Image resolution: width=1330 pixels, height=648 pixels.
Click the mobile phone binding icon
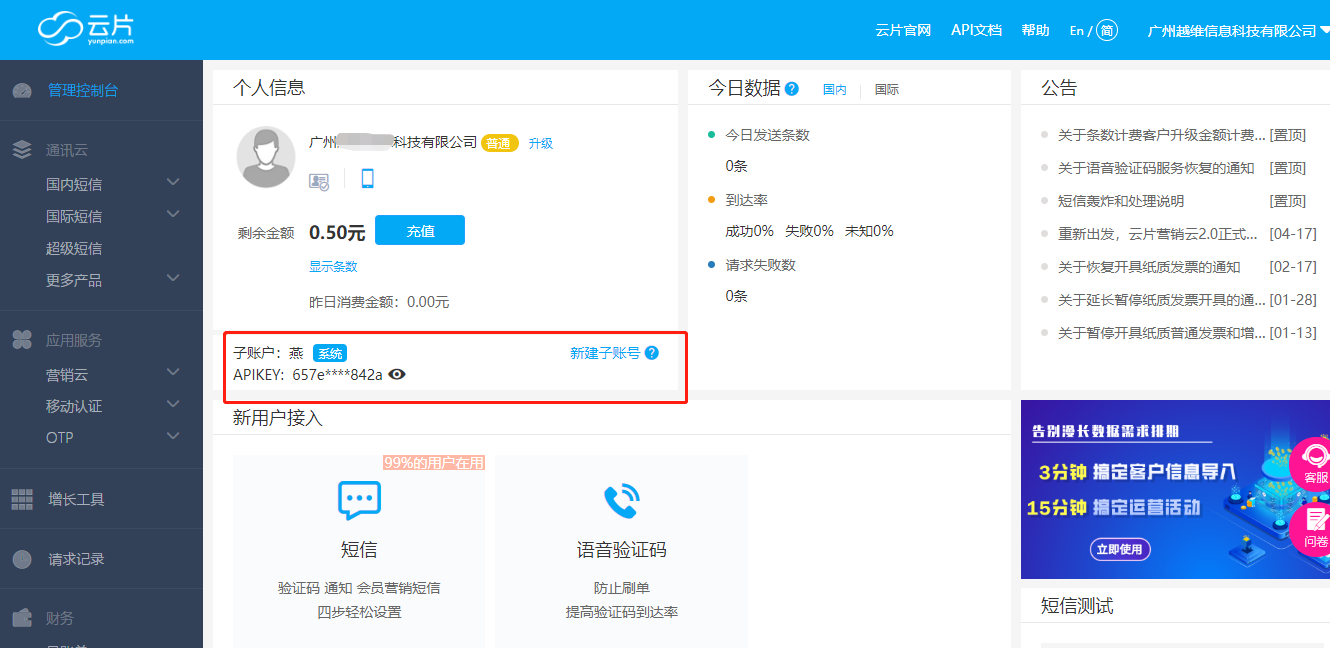367,179
